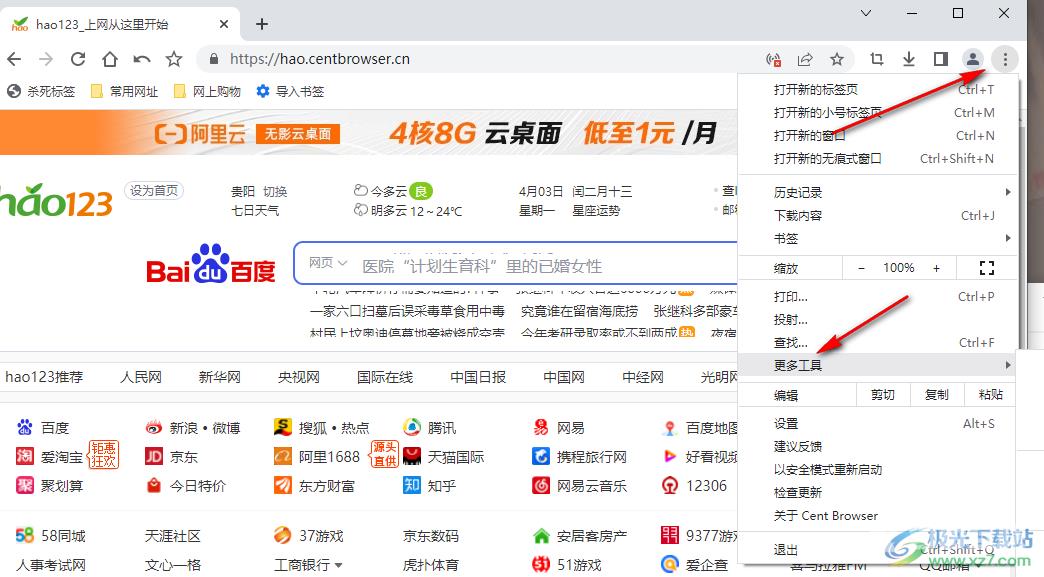Click 星座运势 link
Image resolution: width=1044 pixels, height=577 pixels.
(597, 211)
